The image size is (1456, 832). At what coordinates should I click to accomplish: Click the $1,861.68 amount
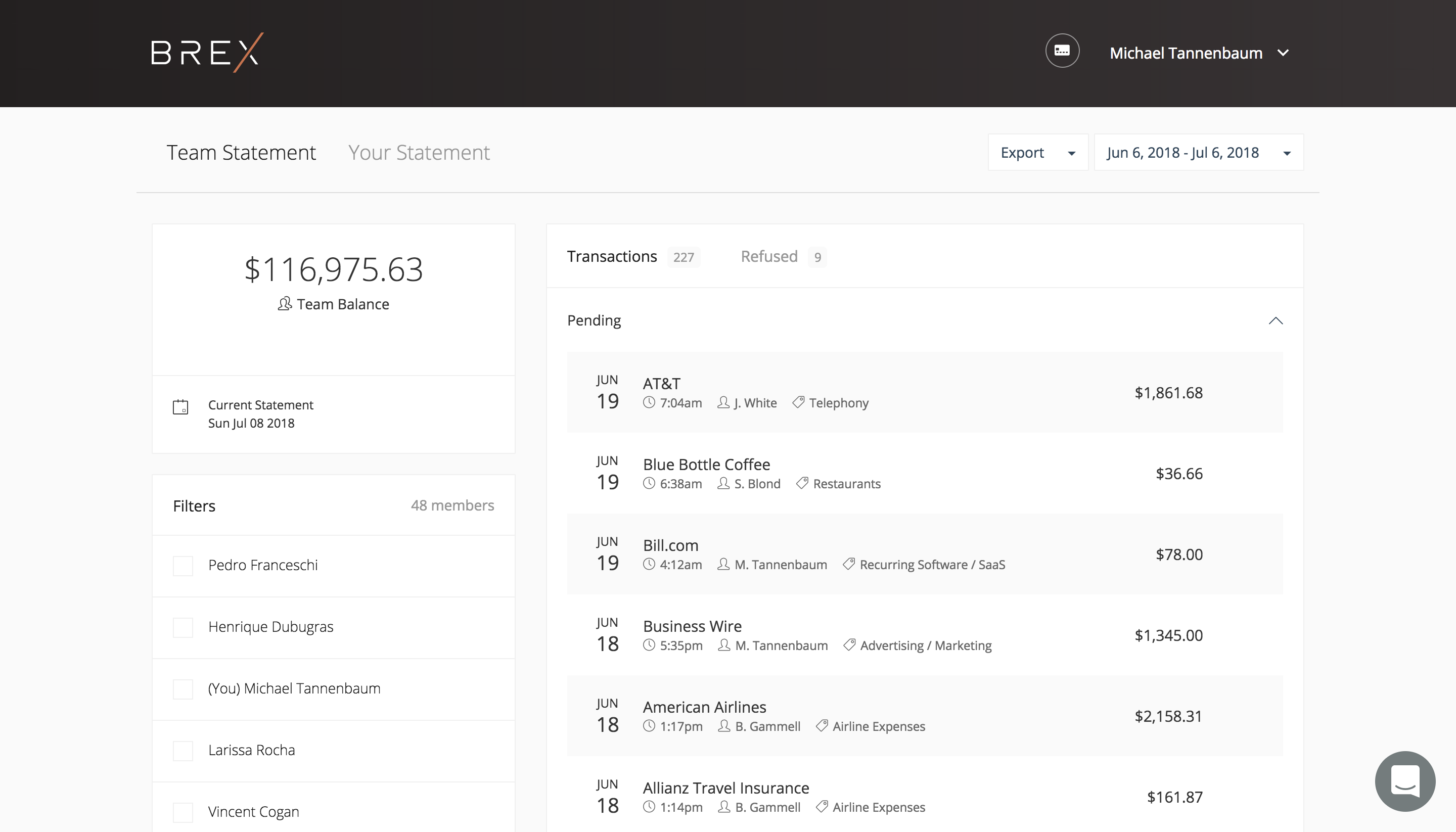pyautogui.click(x=1168, y=393)
